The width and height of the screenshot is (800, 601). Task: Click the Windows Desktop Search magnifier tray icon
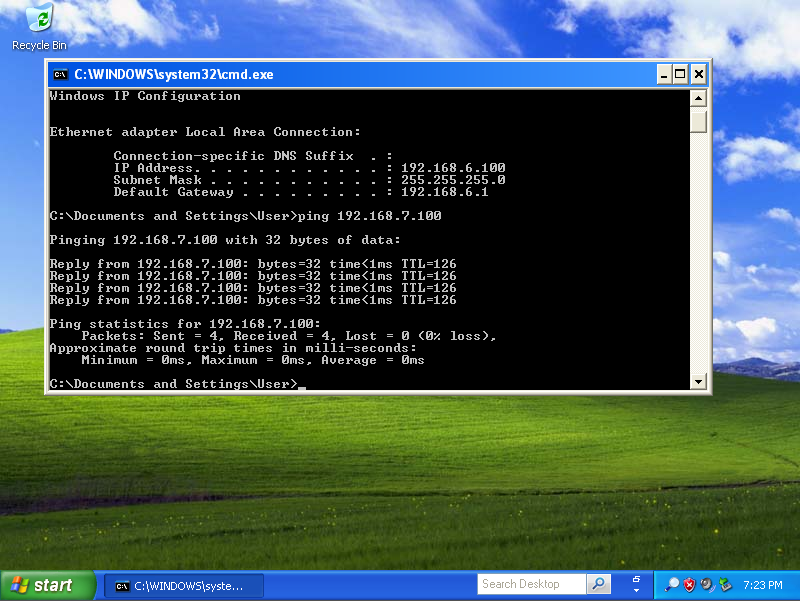click(x=671, y=585)
